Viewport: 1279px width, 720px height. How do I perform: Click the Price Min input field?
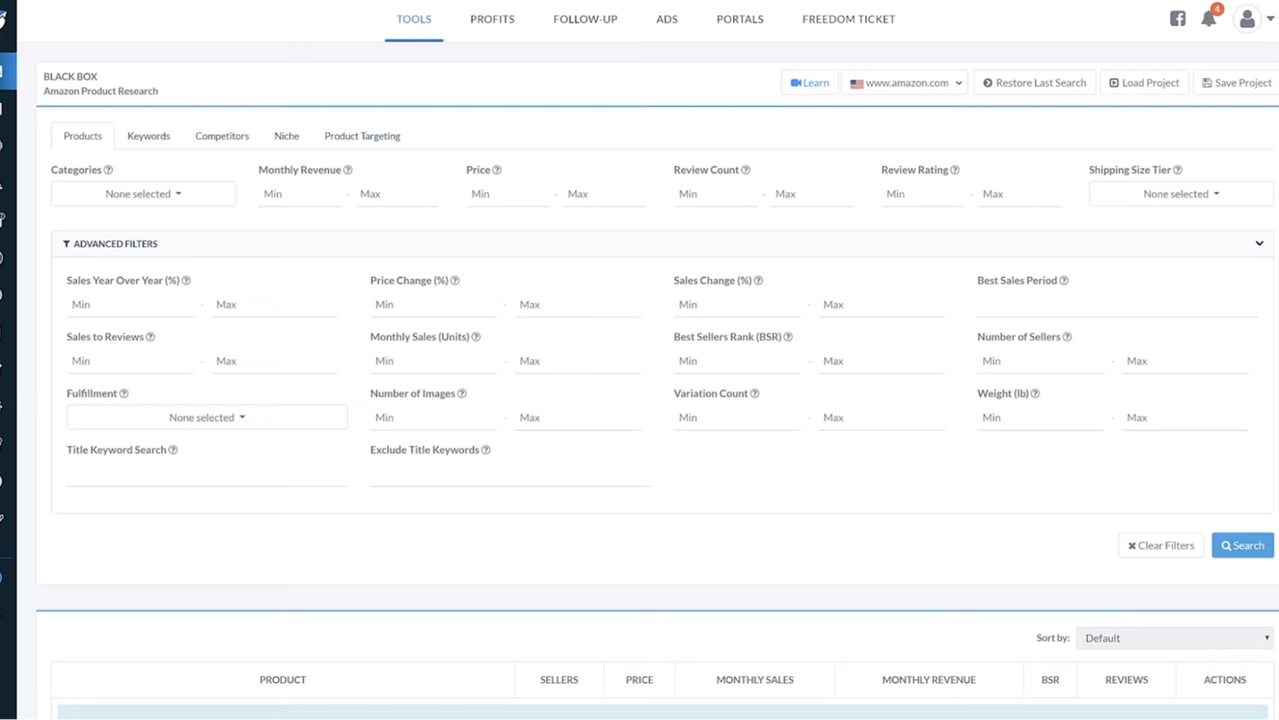[x=507, y=194]
